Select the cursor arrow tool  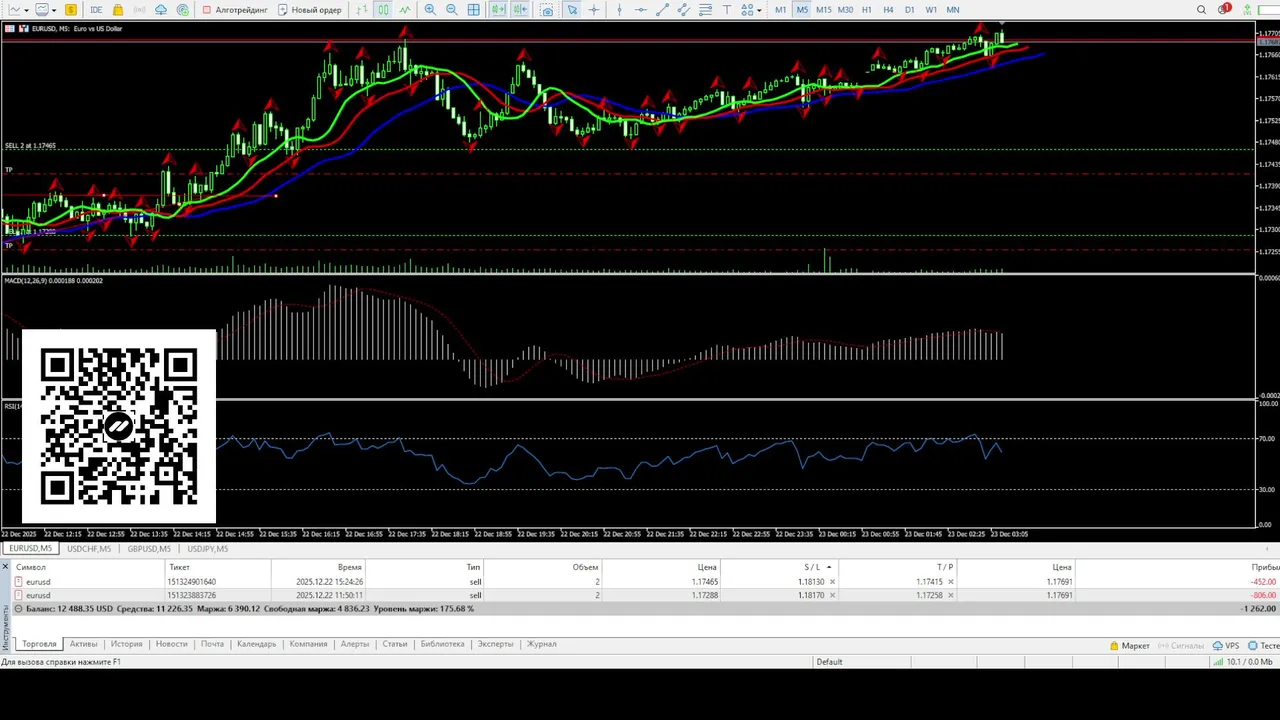[572, 10]
